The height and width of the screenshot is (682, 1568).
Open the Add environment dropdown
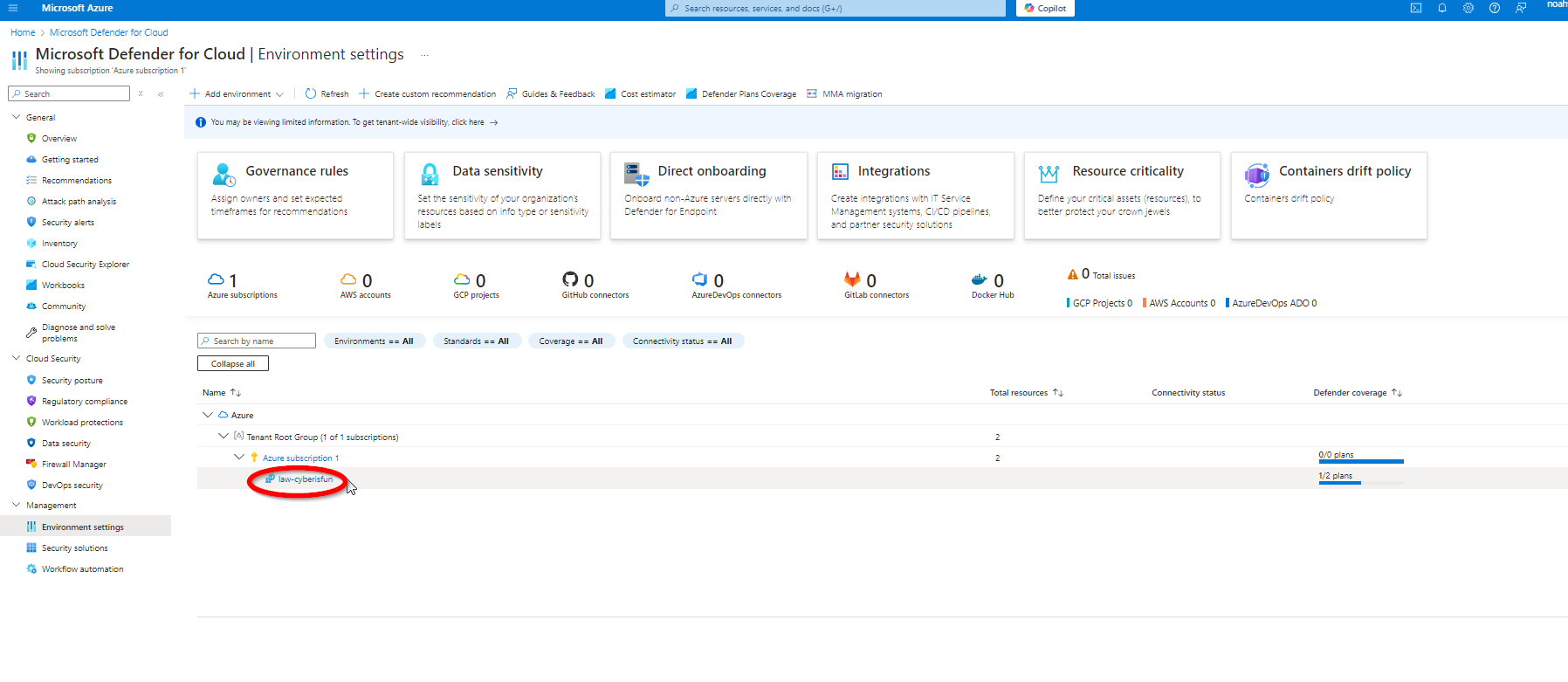[237, 93]
